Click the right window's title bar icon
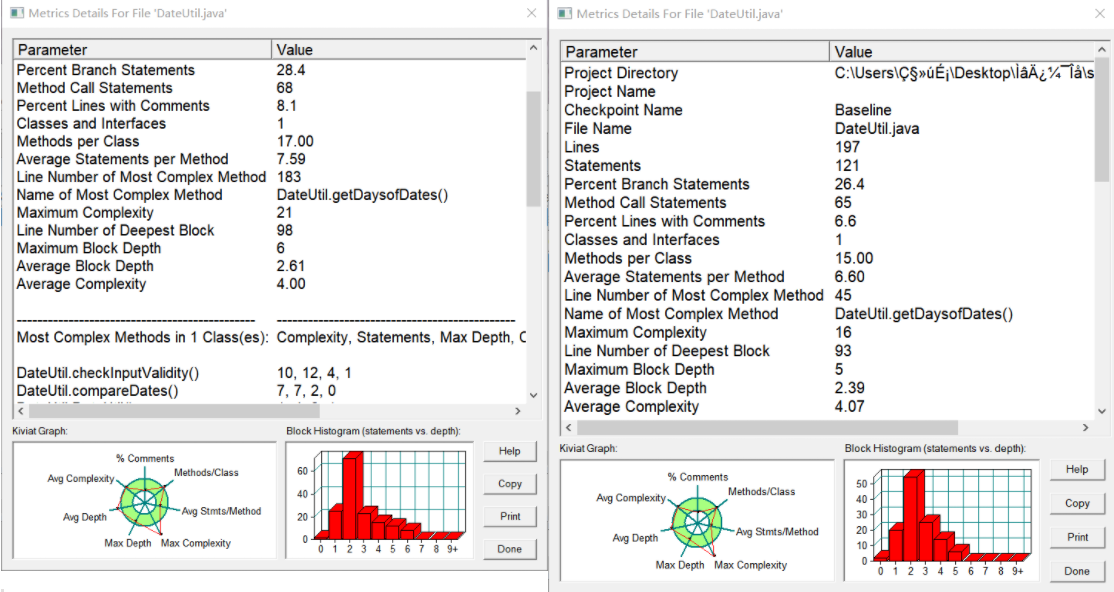 (565, 14)
